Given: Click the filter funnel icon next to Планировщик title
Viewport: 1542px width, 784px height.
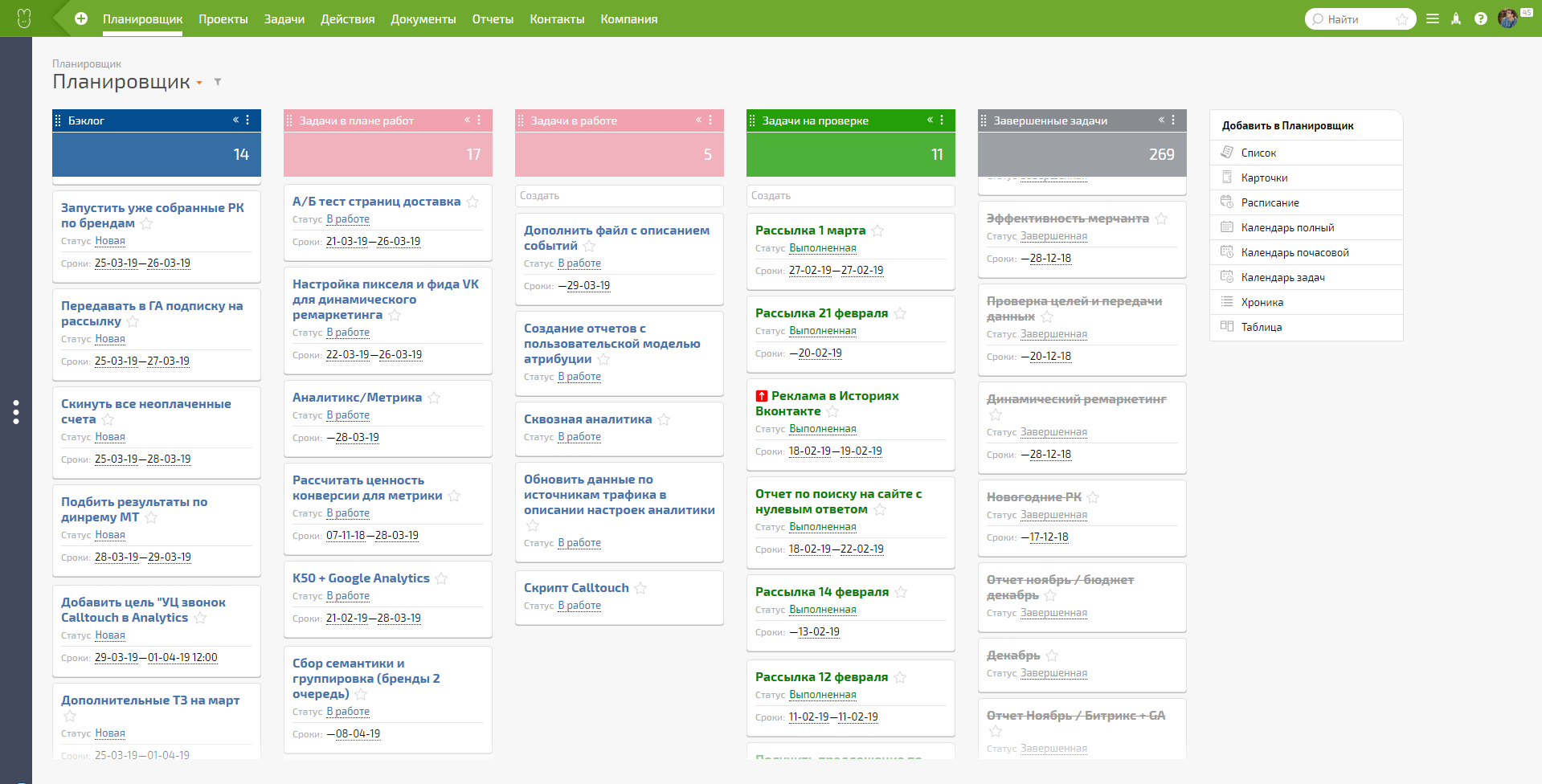Looking at the screenshot, I should pos(218,82).
